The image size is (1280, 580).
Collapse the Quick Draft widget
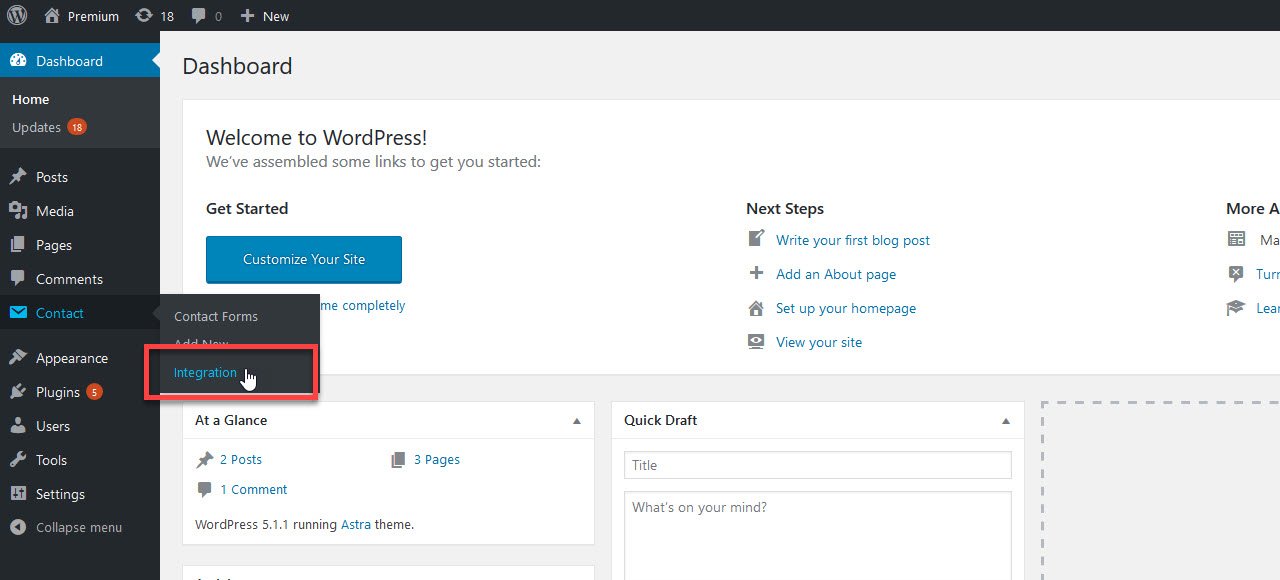click(1006, 421)
